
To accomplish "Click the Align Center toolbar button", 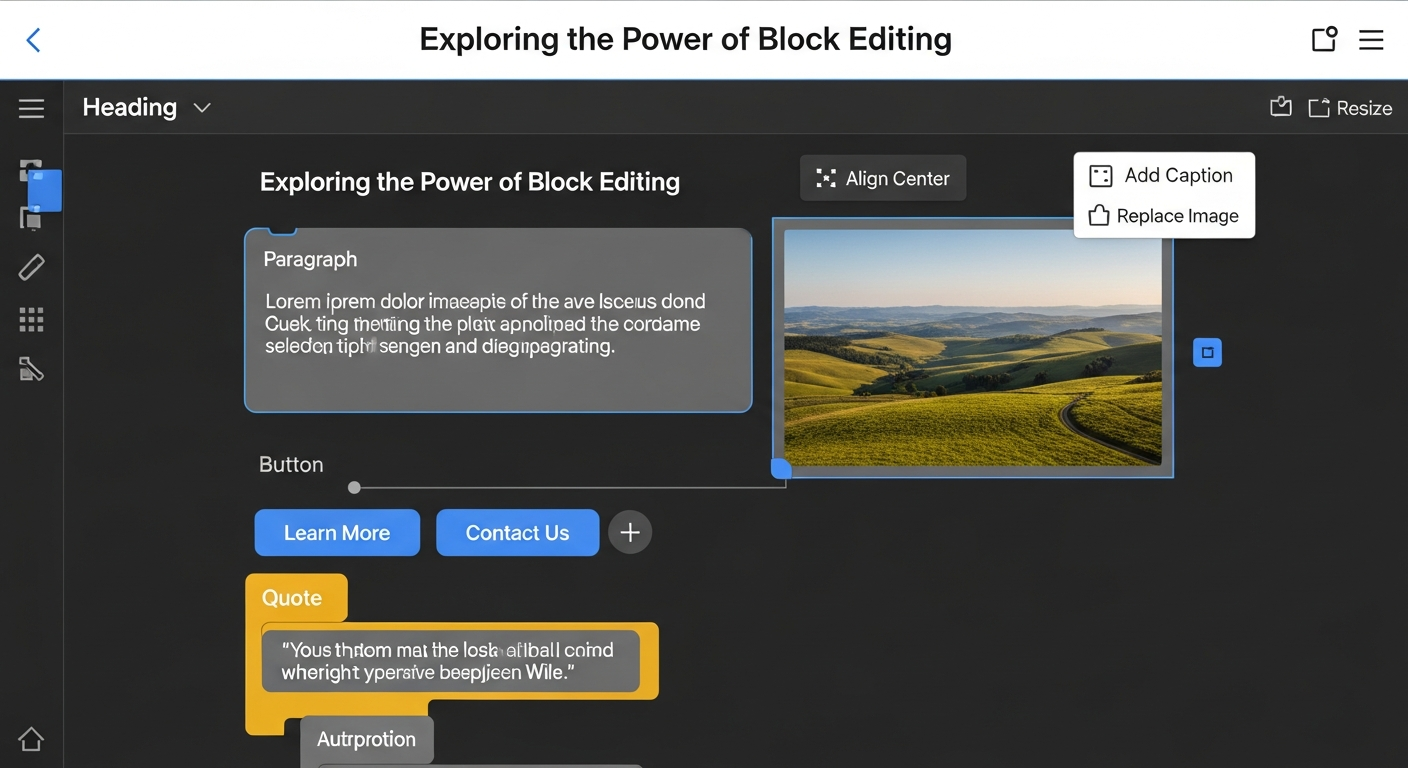I will 883,178.
